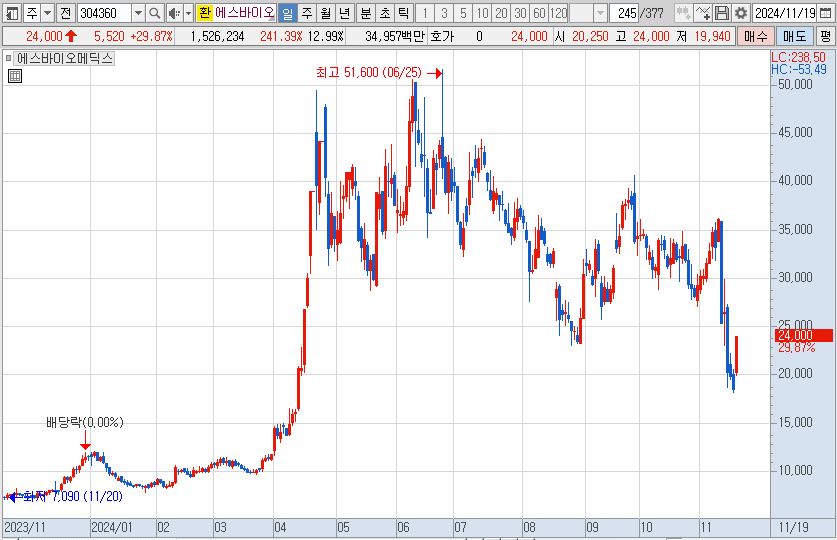837x540 pixels.
Task: Click the add indicator line icon
Action: coord(703,13)
